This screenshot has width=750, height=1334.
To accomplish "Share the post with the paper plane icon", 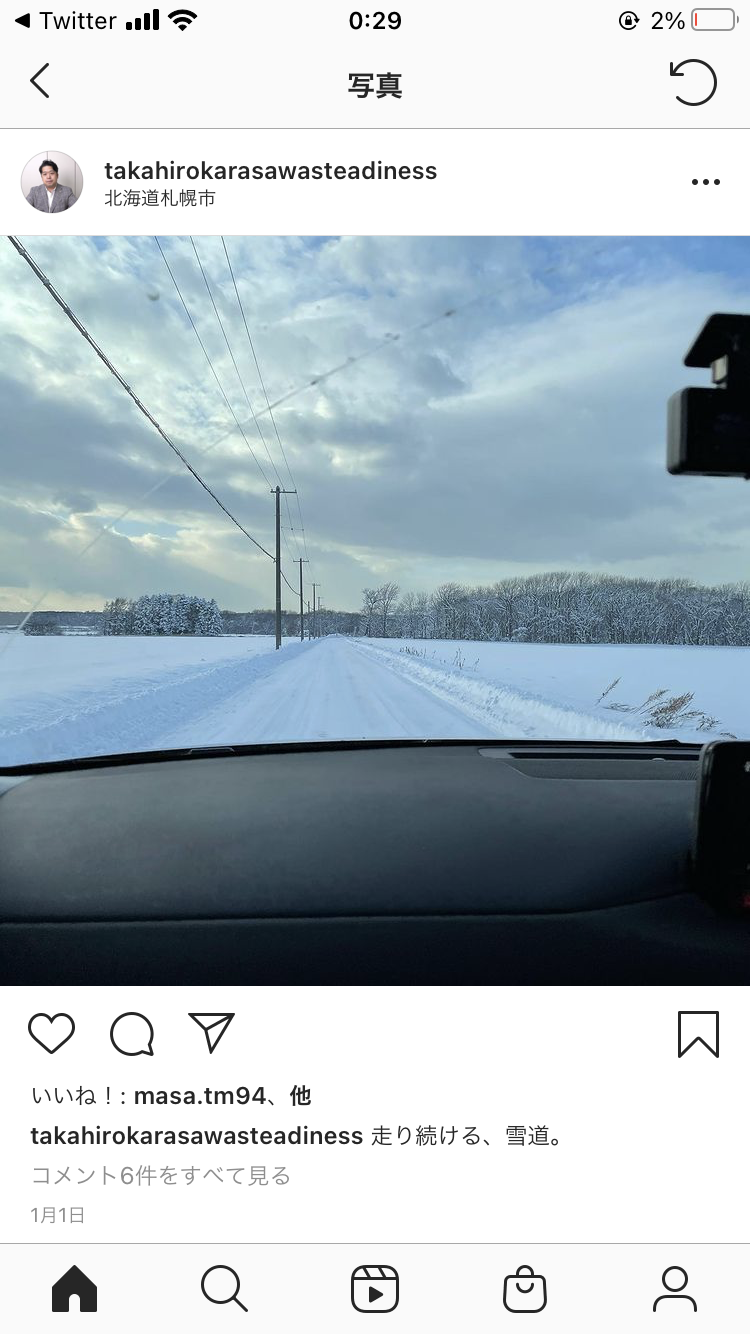I will tap(211, 1033).
